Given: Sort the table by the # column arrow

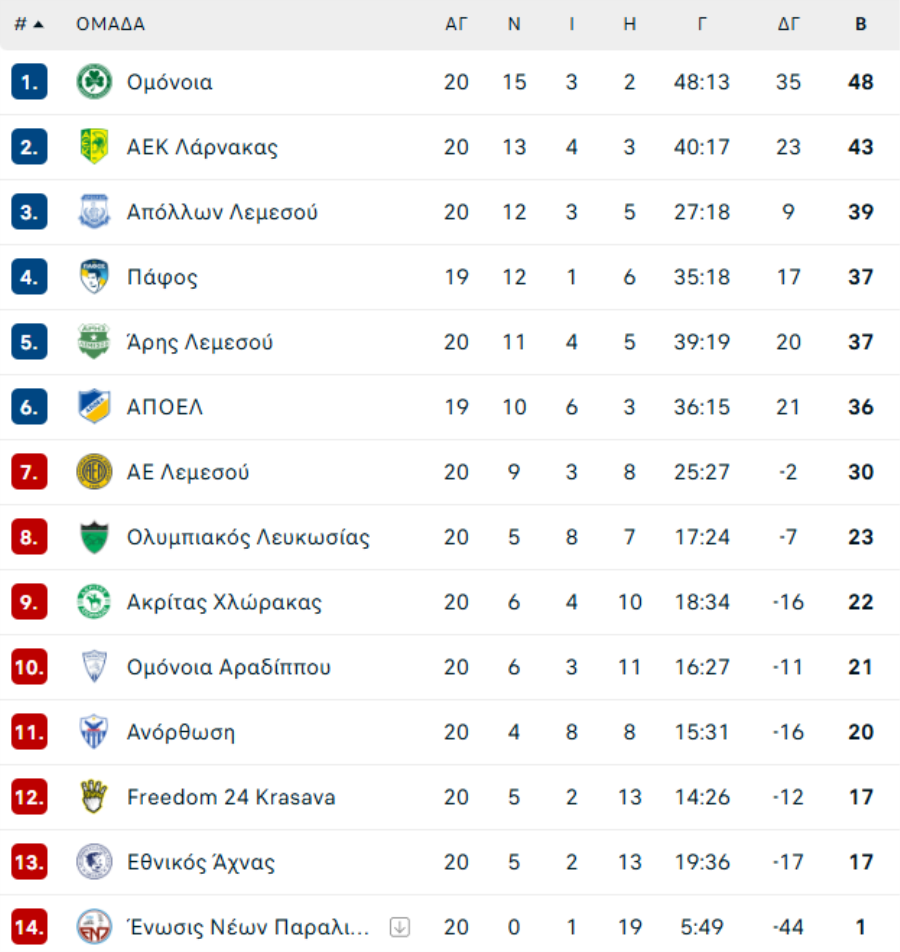Looking at the screenshot, I should click(29, 25).
